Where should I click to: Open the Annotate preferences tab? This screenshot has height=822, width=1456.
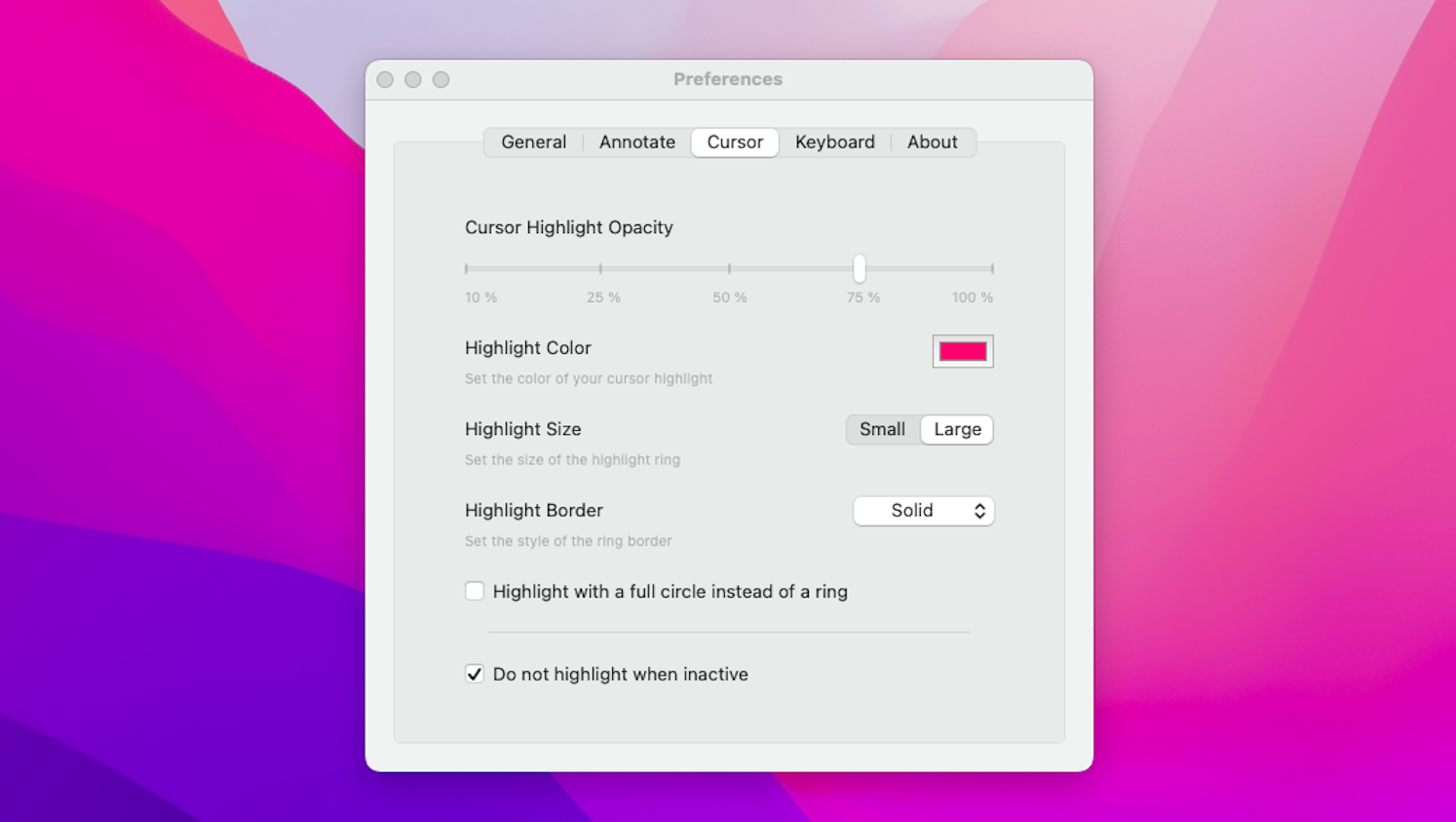(636, 141)
